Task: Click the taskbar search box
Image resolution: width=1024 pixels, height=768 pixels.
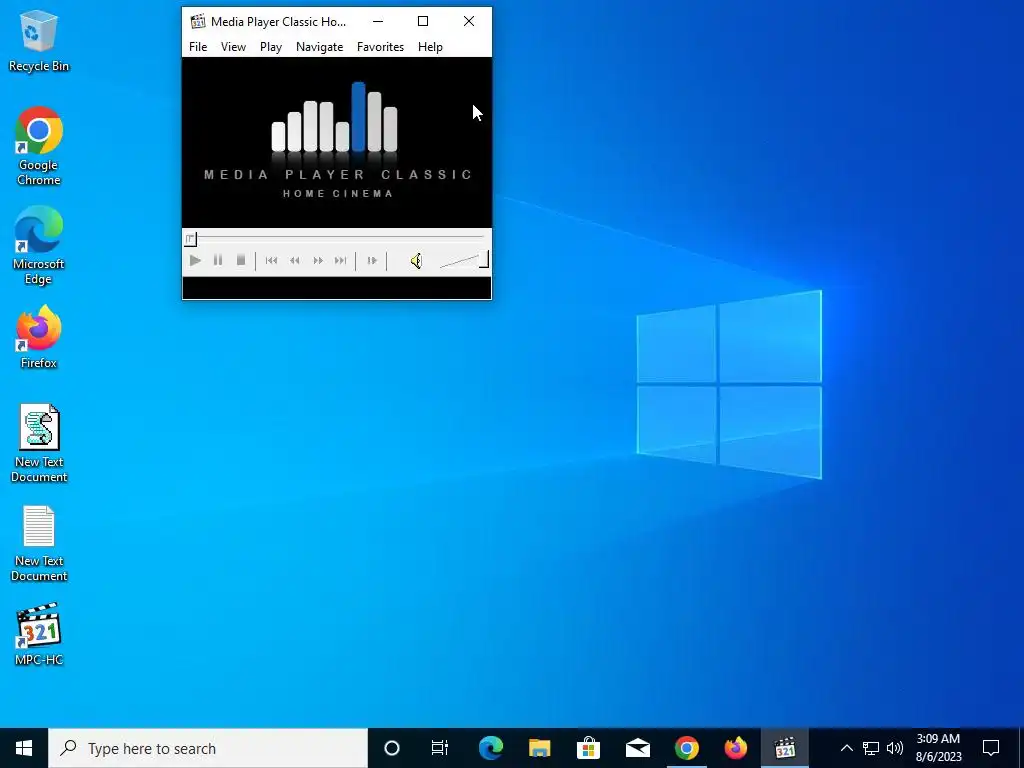Action: tap(208, 748)
